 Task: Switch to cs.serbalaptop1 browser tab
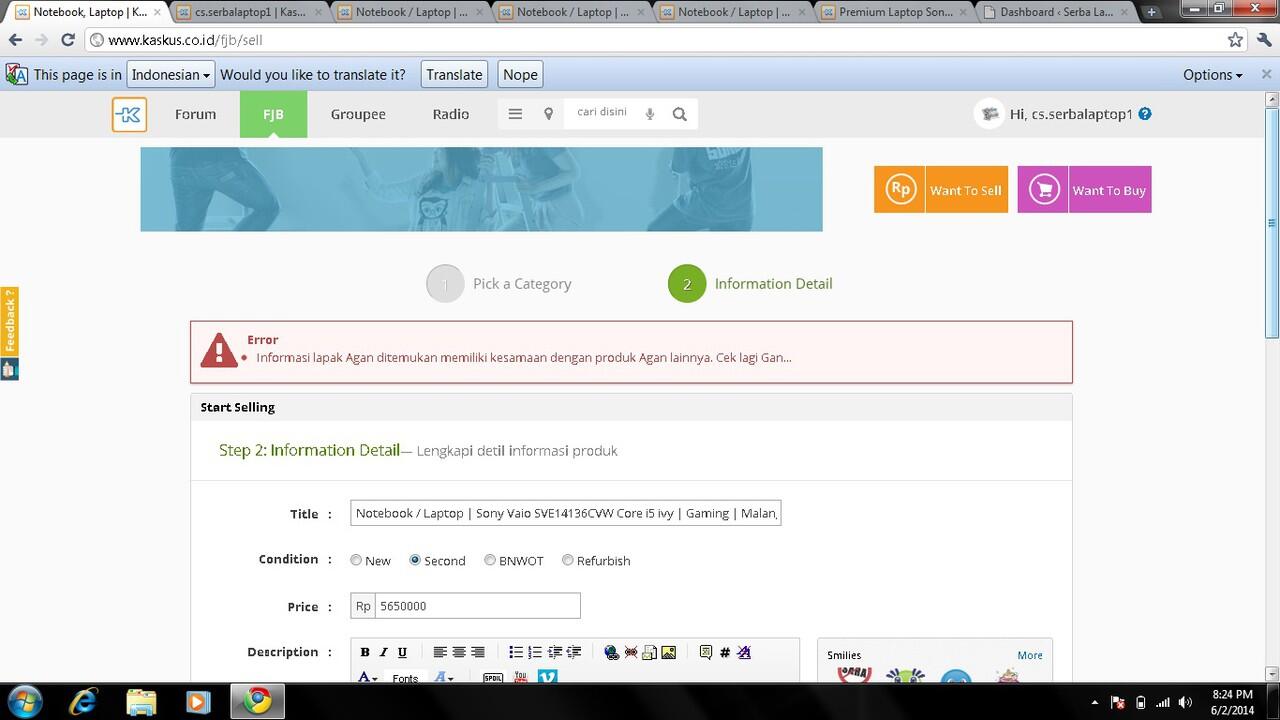250,12
